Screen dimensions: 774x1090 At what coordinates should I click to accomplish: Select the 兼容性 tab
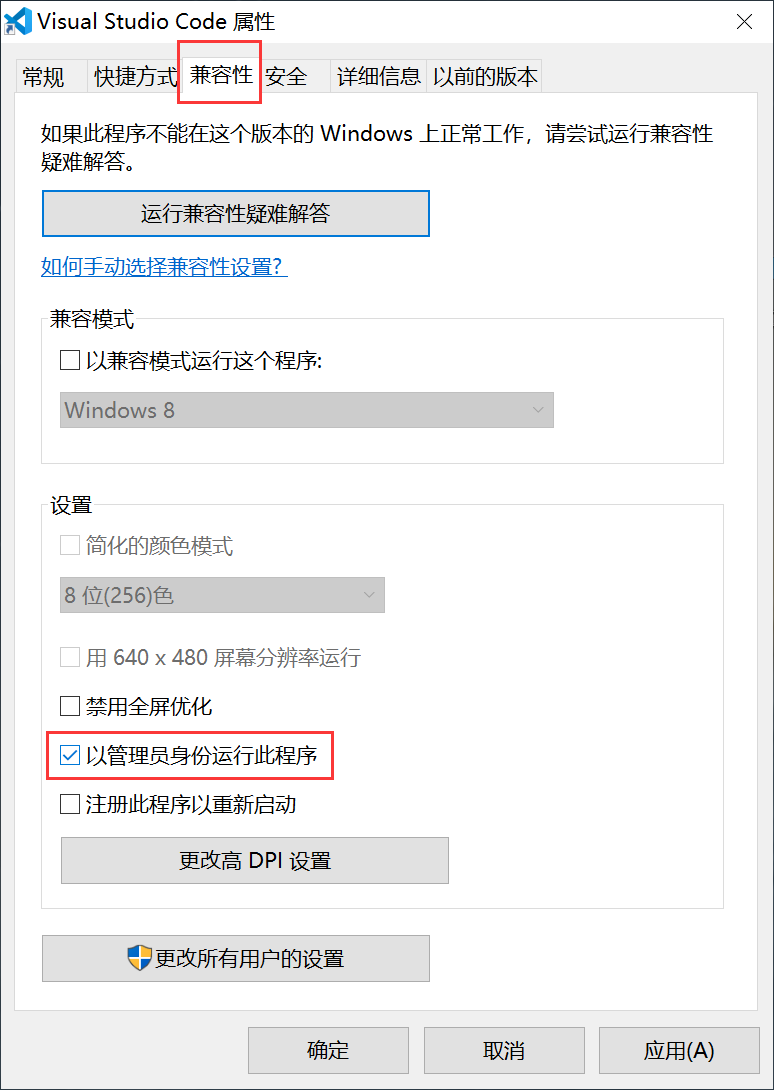[x=220, y=75]
